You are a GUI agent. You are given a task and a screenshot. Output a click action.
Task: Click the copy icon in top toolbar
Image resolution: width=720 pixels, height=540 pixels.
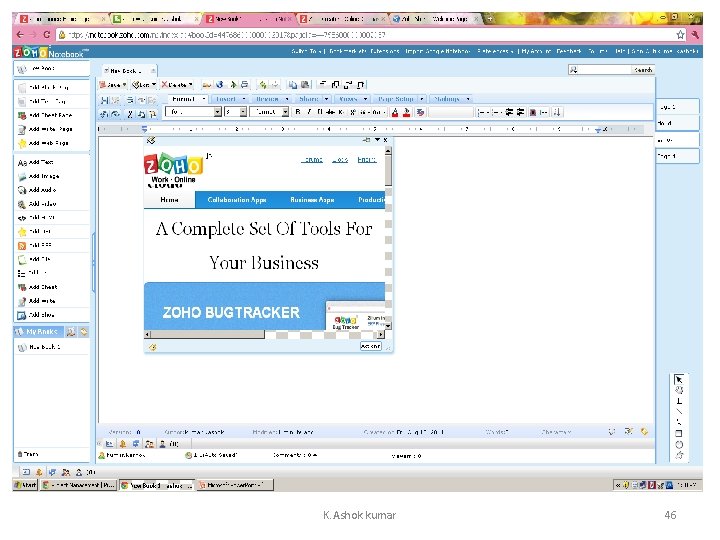(x=292, y=84)
